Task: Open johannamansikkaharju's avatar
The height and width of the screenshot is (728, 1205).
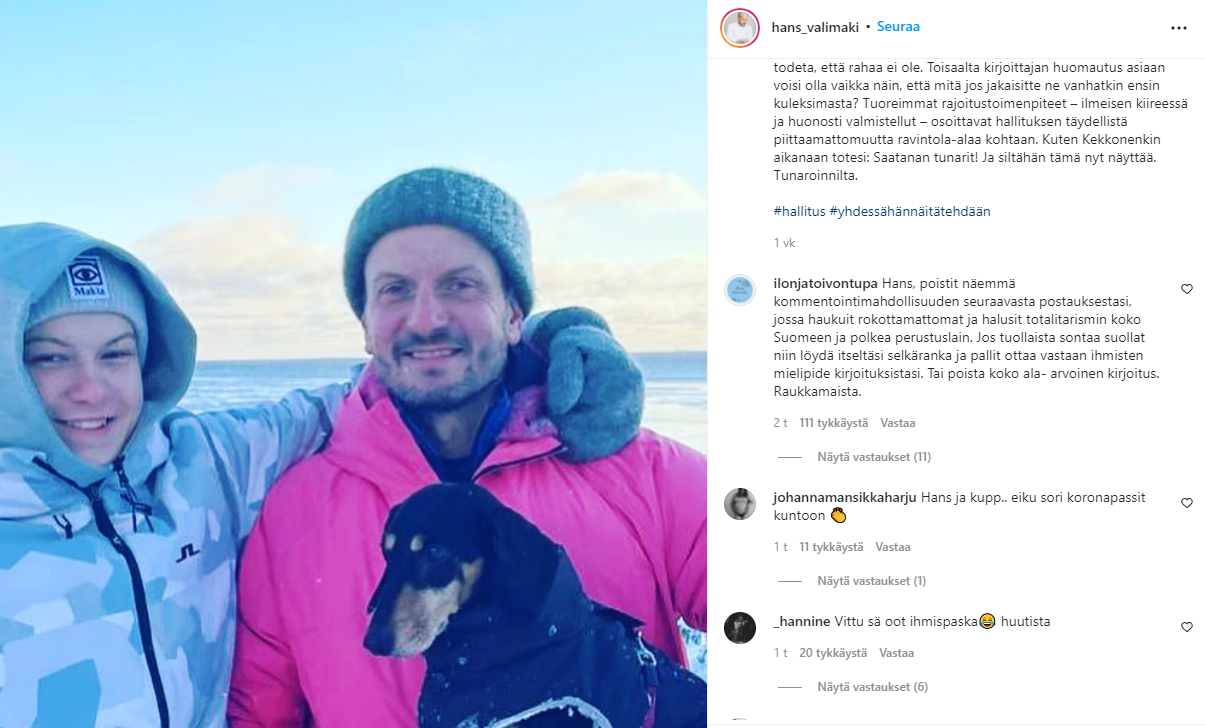Action: point(740,503)
